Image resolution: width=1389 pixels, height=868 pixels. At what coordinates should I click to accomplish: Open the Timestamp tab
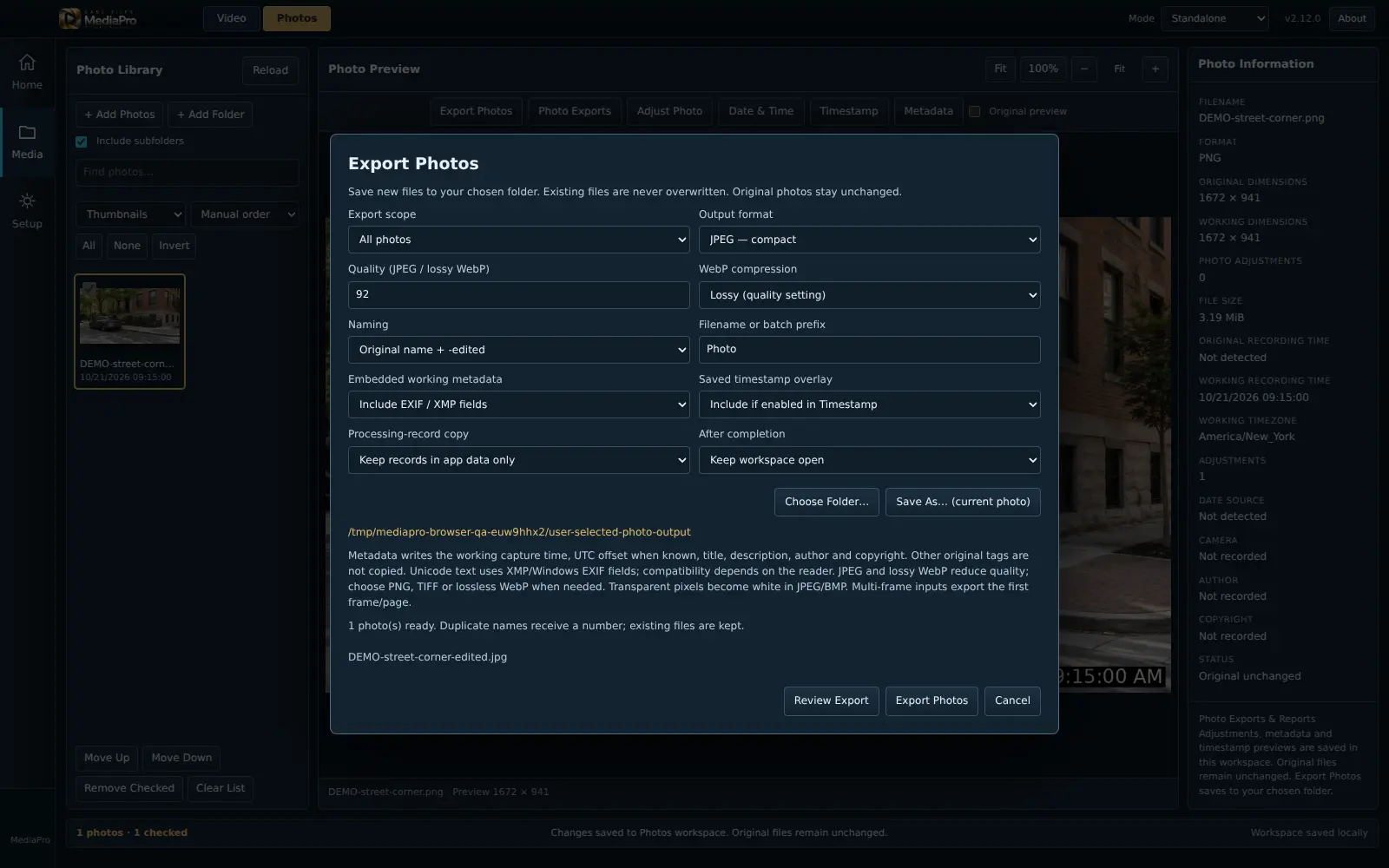click(849, 111)
